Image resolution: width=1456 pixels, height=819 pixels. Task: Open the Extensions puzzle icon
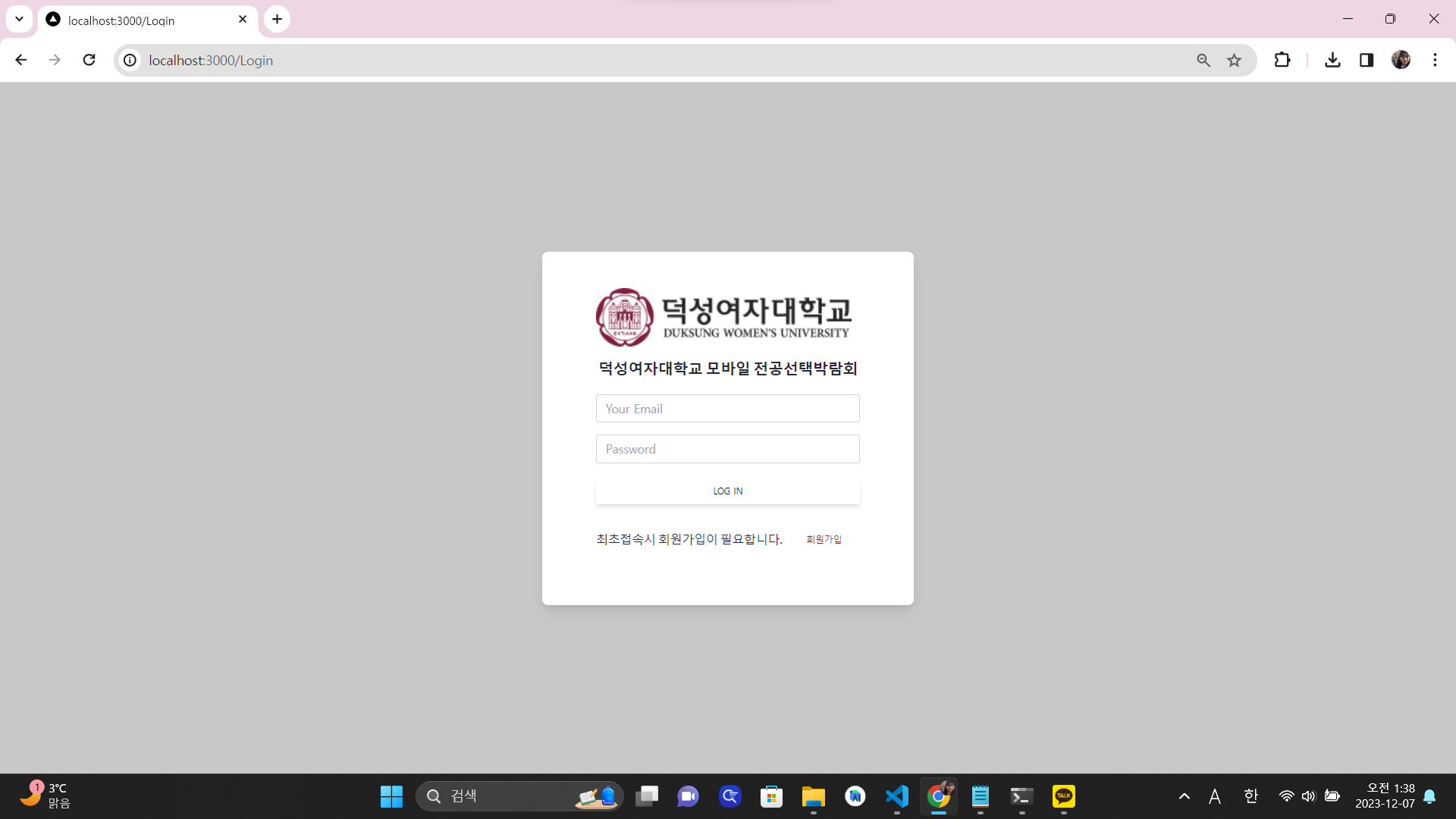click(1282, 60)
